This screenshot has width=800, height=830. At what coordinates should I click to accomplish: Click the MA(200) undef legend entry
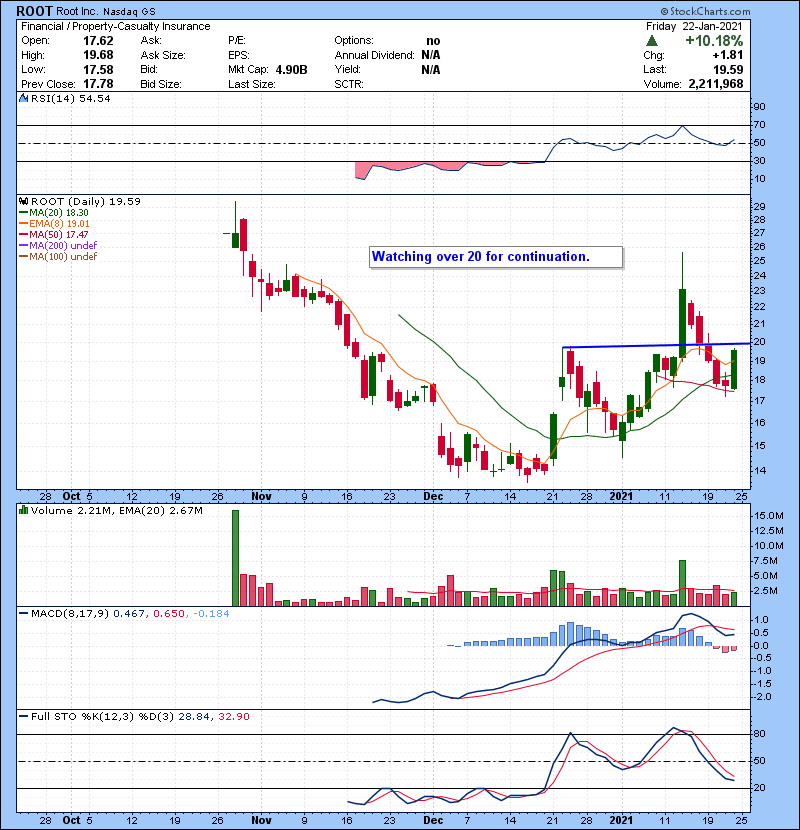point(58,246)
